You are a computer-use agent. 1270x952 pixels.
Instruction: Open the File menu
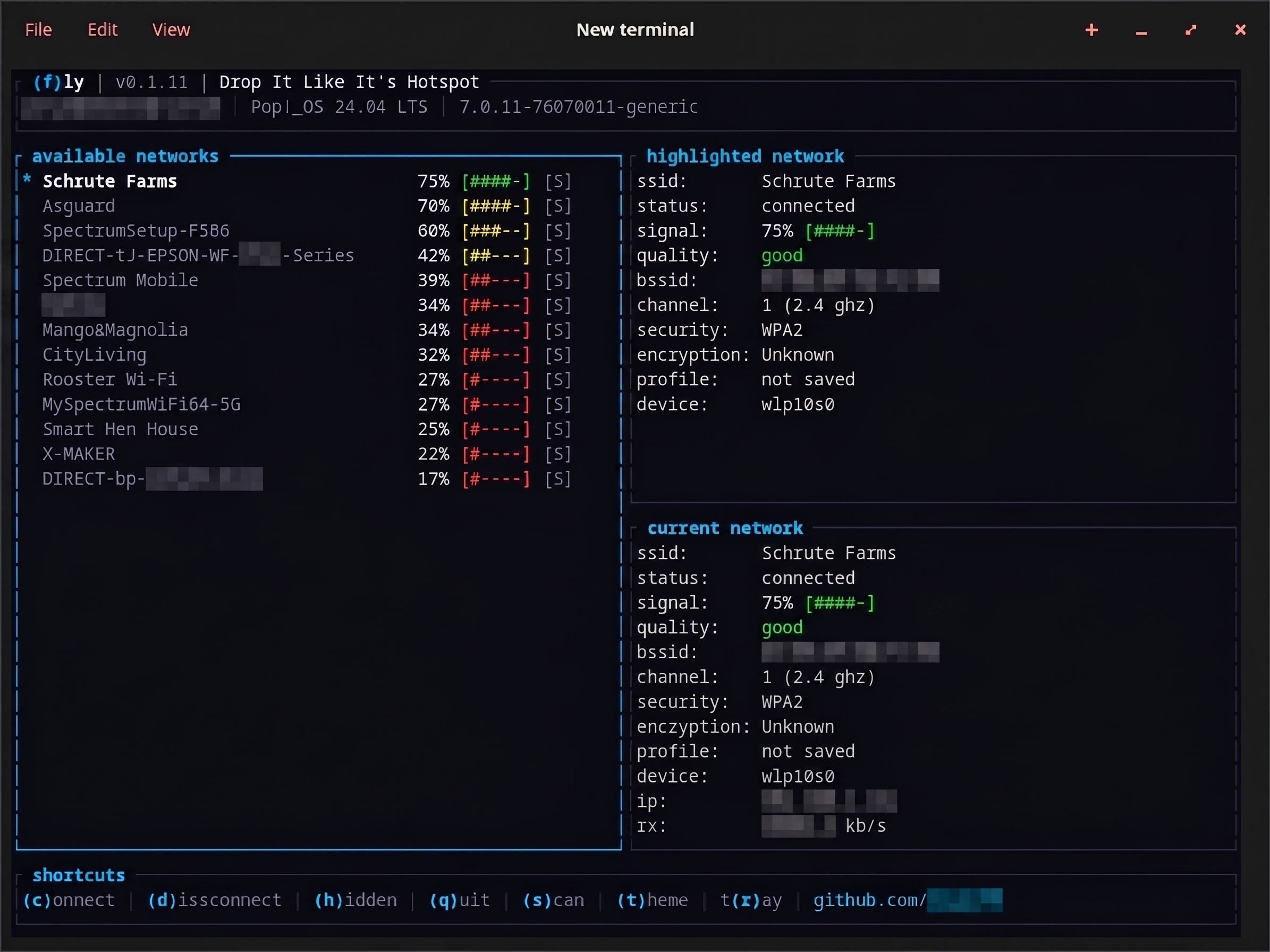(x=38, y=30)
